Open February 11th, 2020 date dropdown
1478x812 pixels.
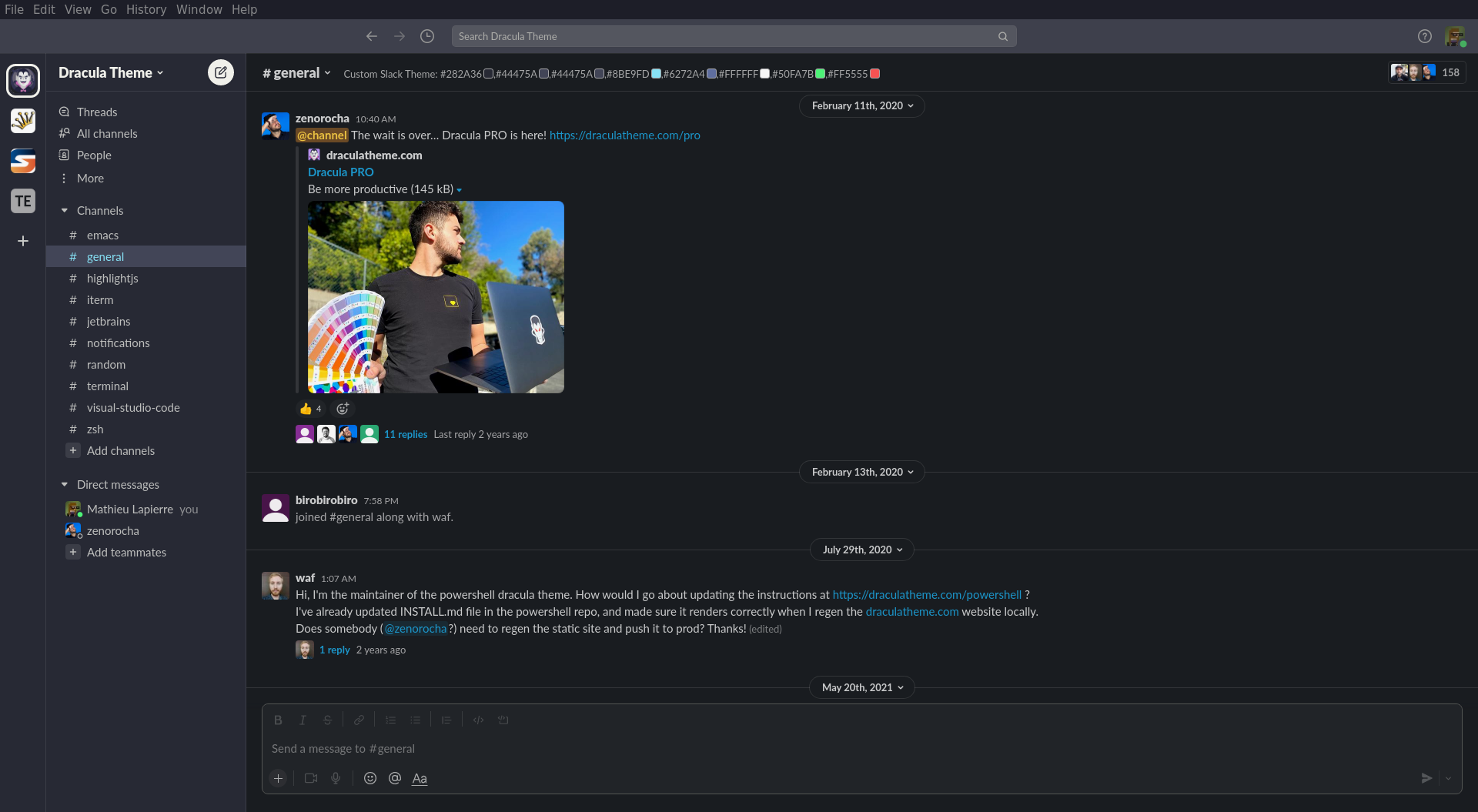pos(862,105)
